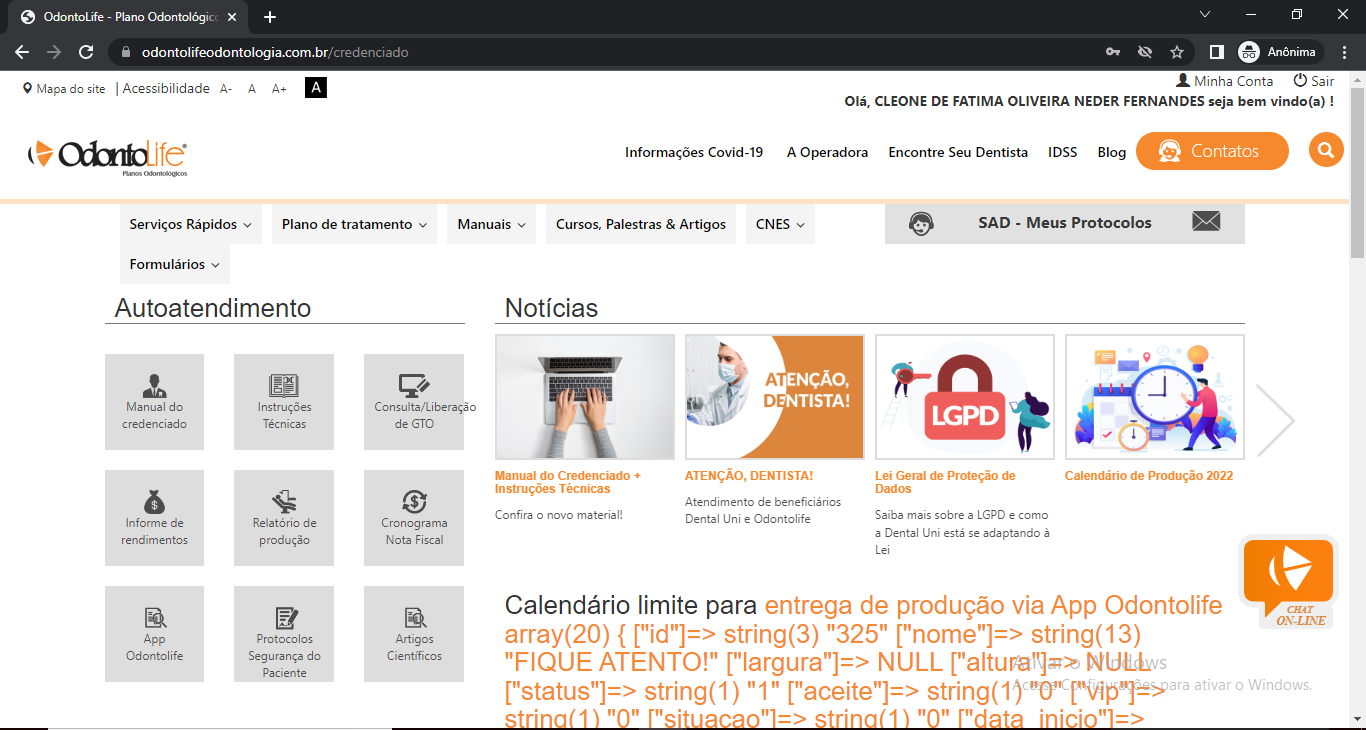Viewport: 1366px width, 730px height.
Task: Open Cronograma Nota Fiscal tile
Action: click(x=414, y=518)
